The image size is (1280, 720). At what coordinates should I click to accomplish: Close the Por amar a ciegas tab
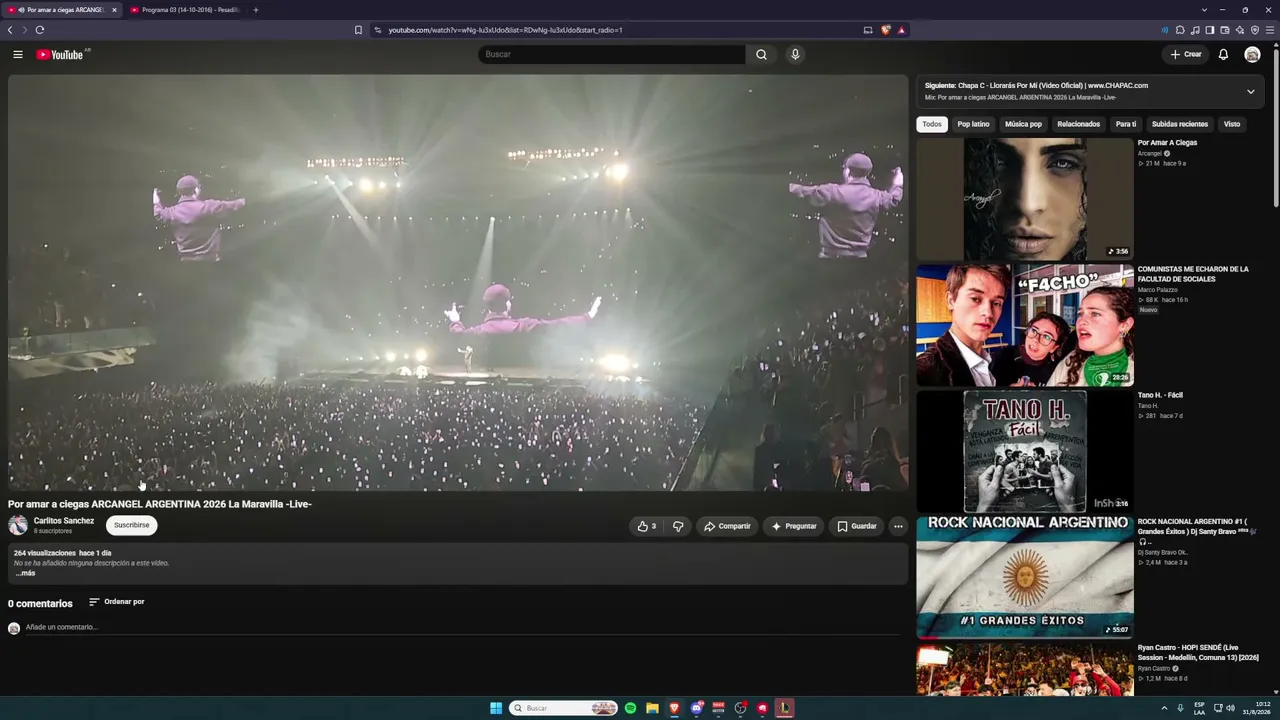click(114, 10)
